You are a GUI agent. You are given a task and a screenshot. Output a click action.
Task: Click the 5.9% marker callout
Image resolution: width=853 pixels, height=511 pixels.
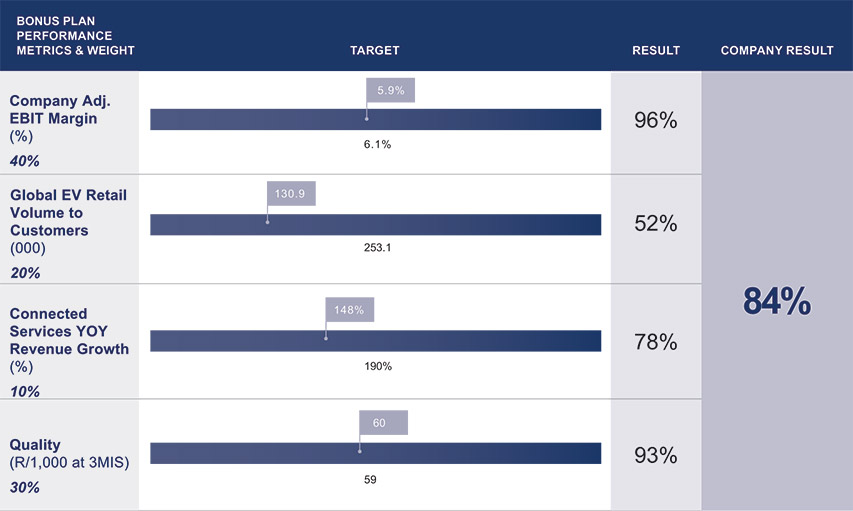tap(390, 90)
